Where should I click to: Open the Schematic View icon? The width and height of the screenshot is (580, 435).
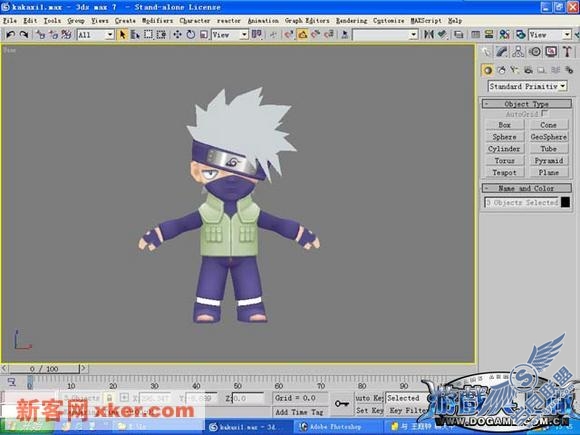coord(489,35)
